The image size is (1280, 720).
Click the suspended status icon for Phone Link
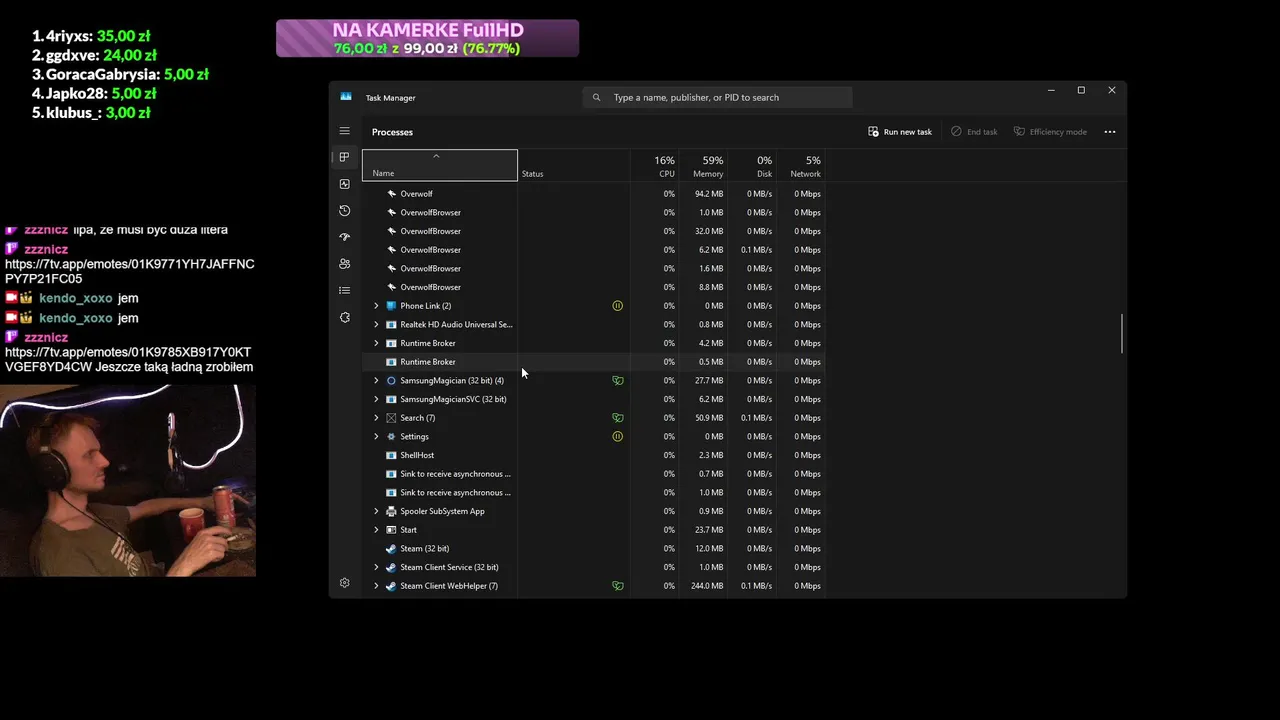[617, 306]
